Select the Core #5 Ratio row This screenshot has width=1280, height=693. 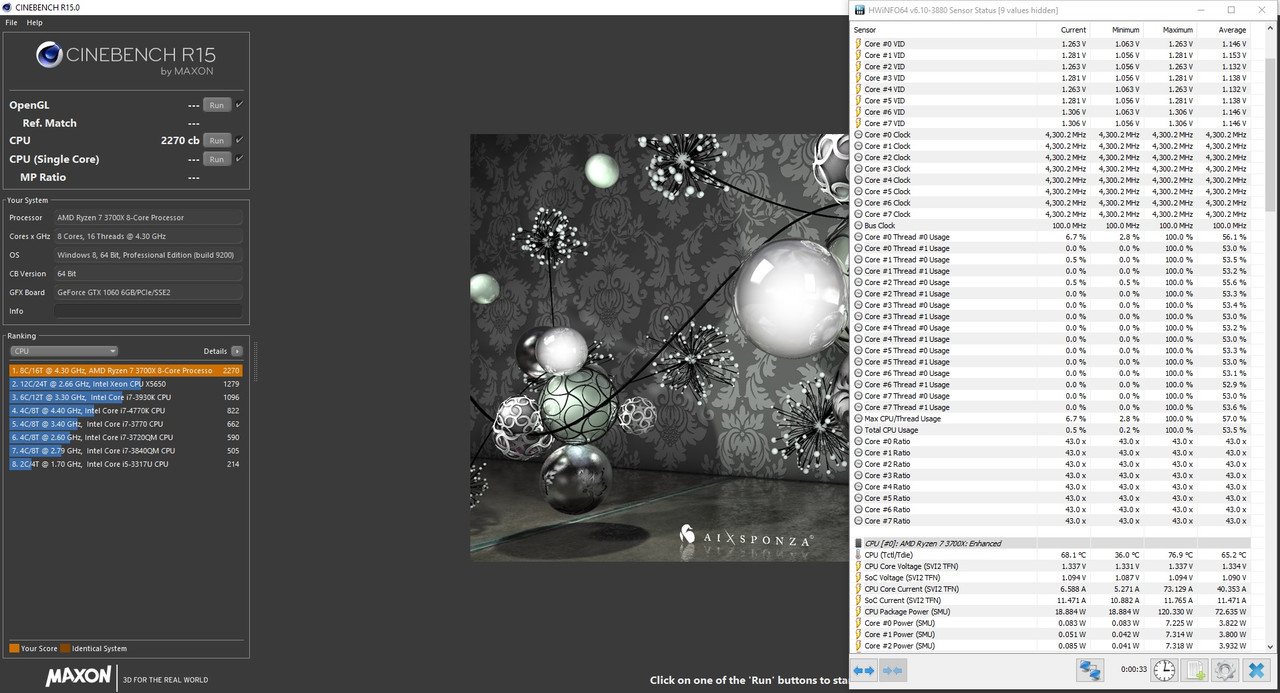(x=1050, y=498)
